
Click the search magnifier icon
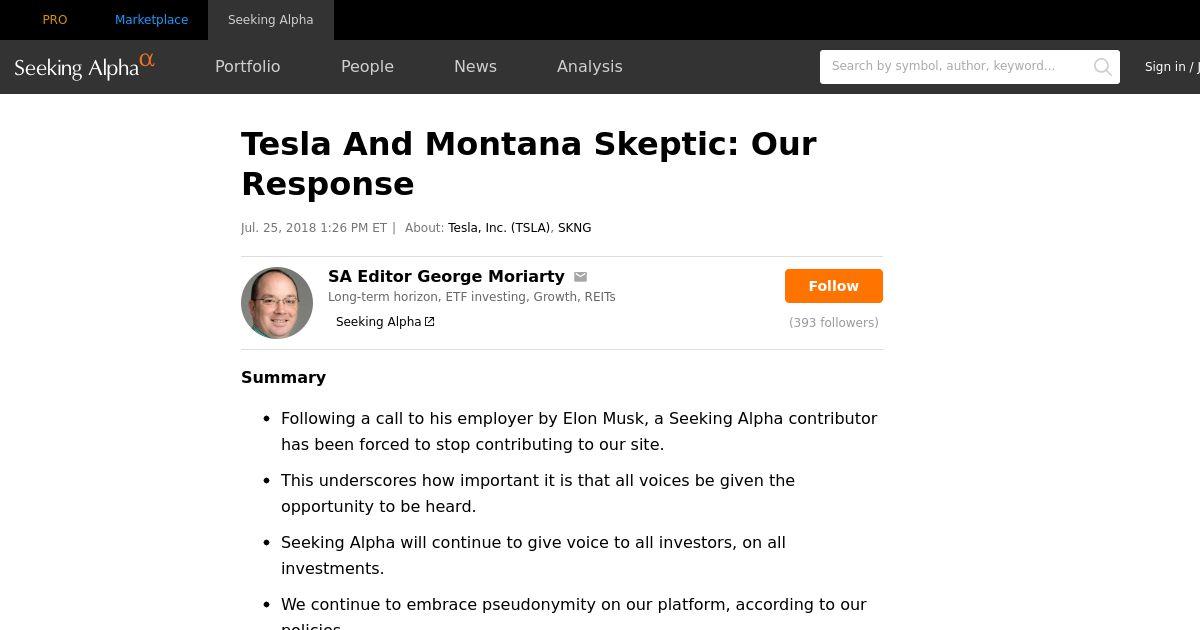coord(1102,67)
